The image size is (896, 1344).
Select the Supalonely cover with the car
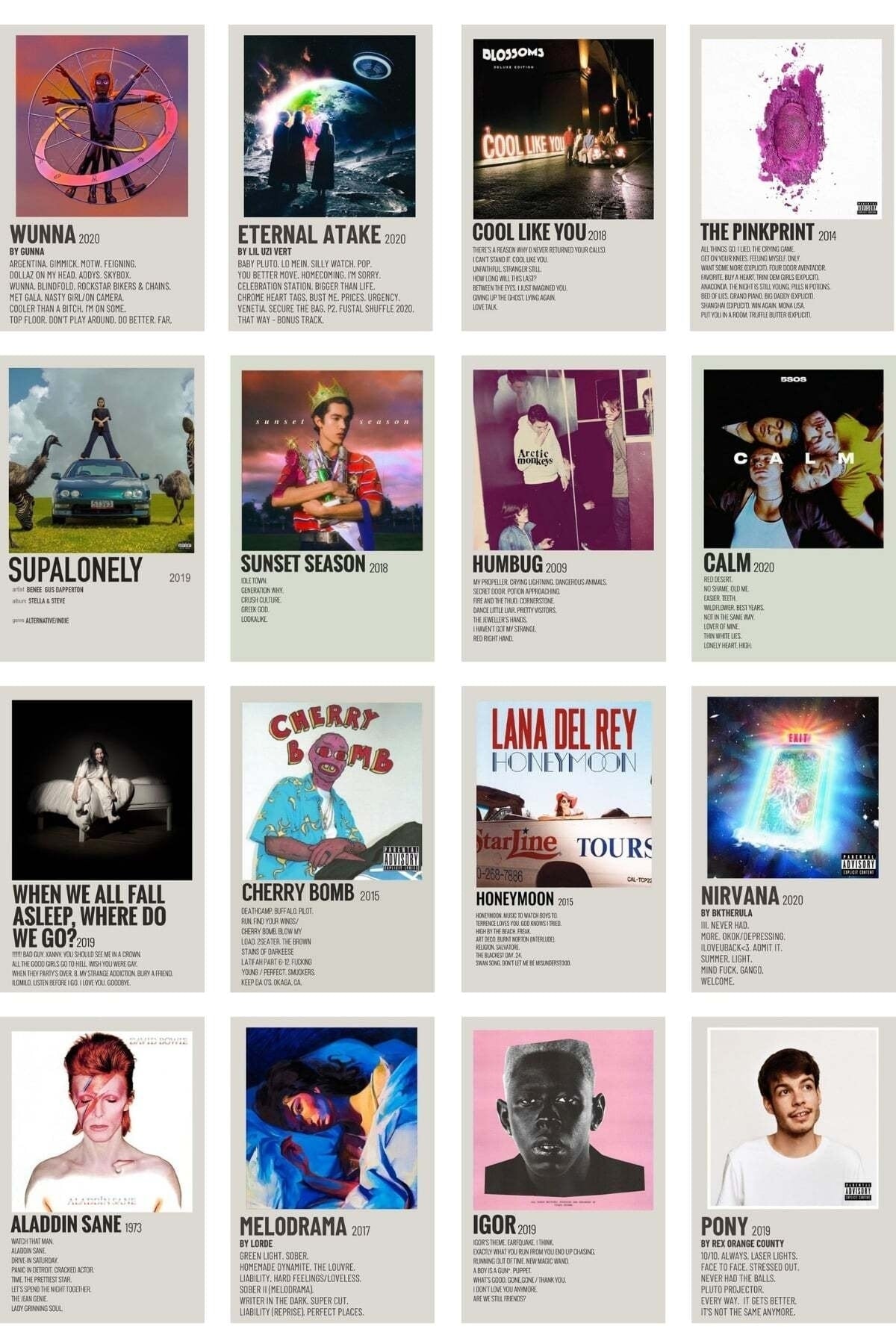[102, 460]
